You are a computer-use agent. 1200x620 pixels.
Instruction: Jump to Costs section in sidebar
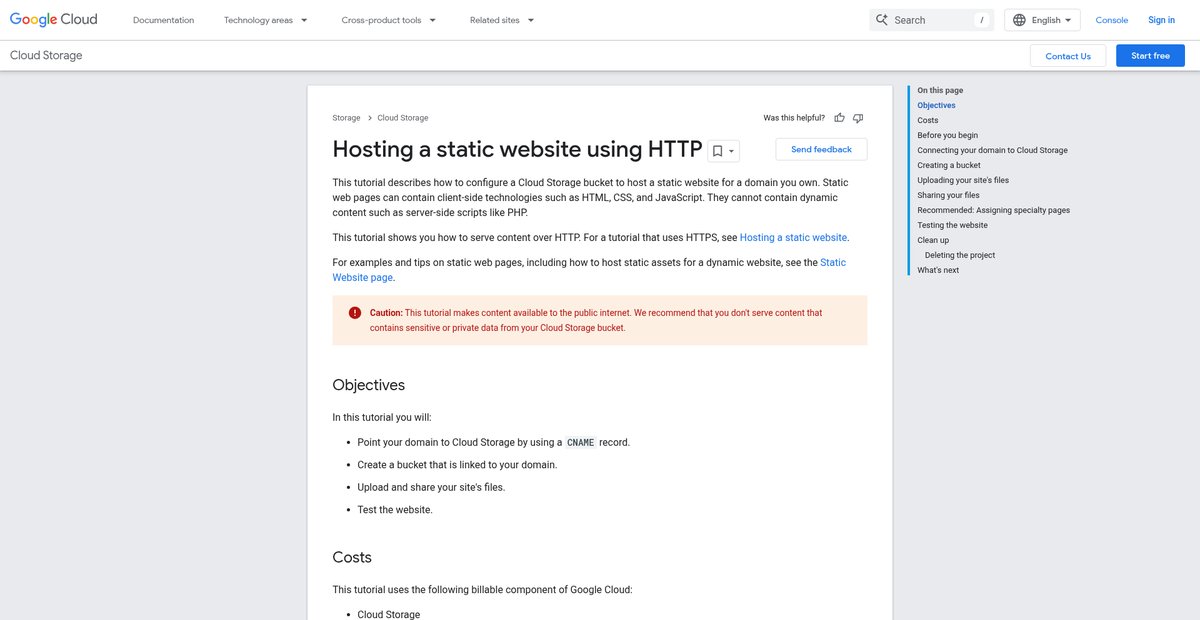coord(928,120)
